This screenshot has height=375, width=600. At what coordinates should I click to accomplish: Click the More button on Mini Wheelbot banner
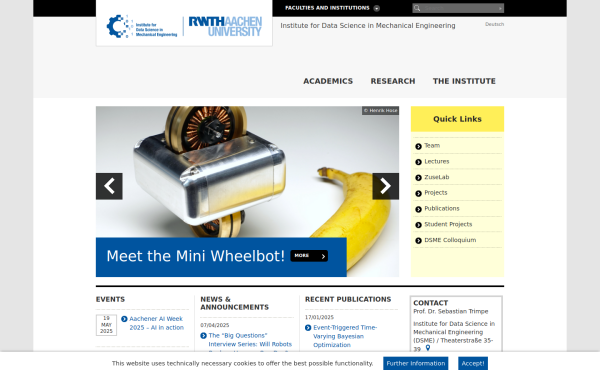click(309, 256)
